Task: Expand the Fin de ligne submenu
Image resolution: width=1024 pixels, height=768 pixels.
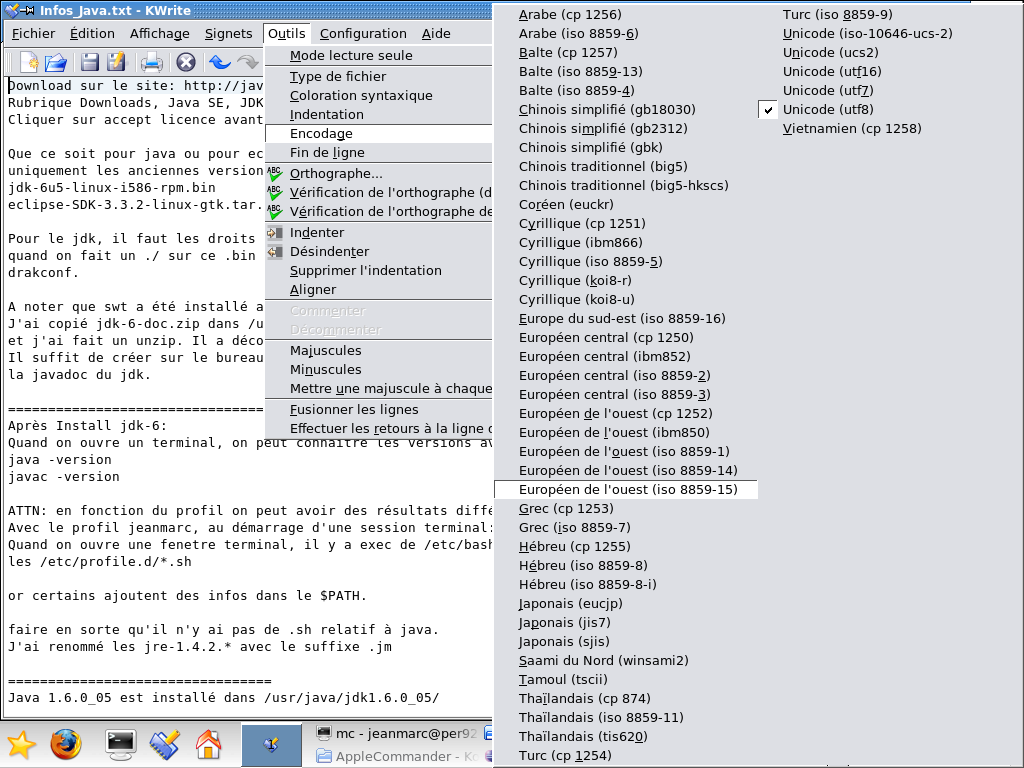Action: (x=379, y=152)
